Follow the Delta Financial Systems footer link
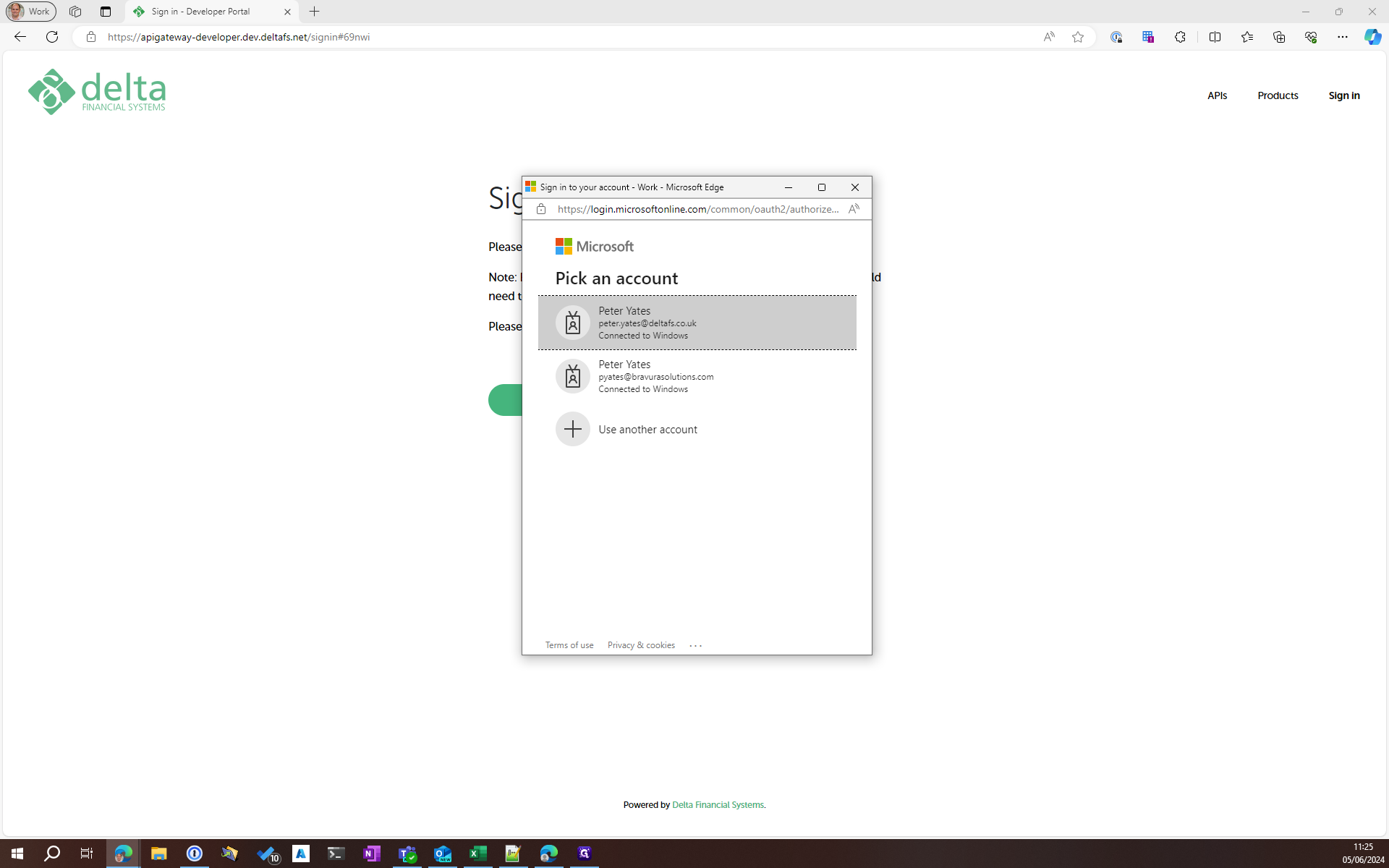The height and width of the screenshot is (868, 1389). [718, 804]
